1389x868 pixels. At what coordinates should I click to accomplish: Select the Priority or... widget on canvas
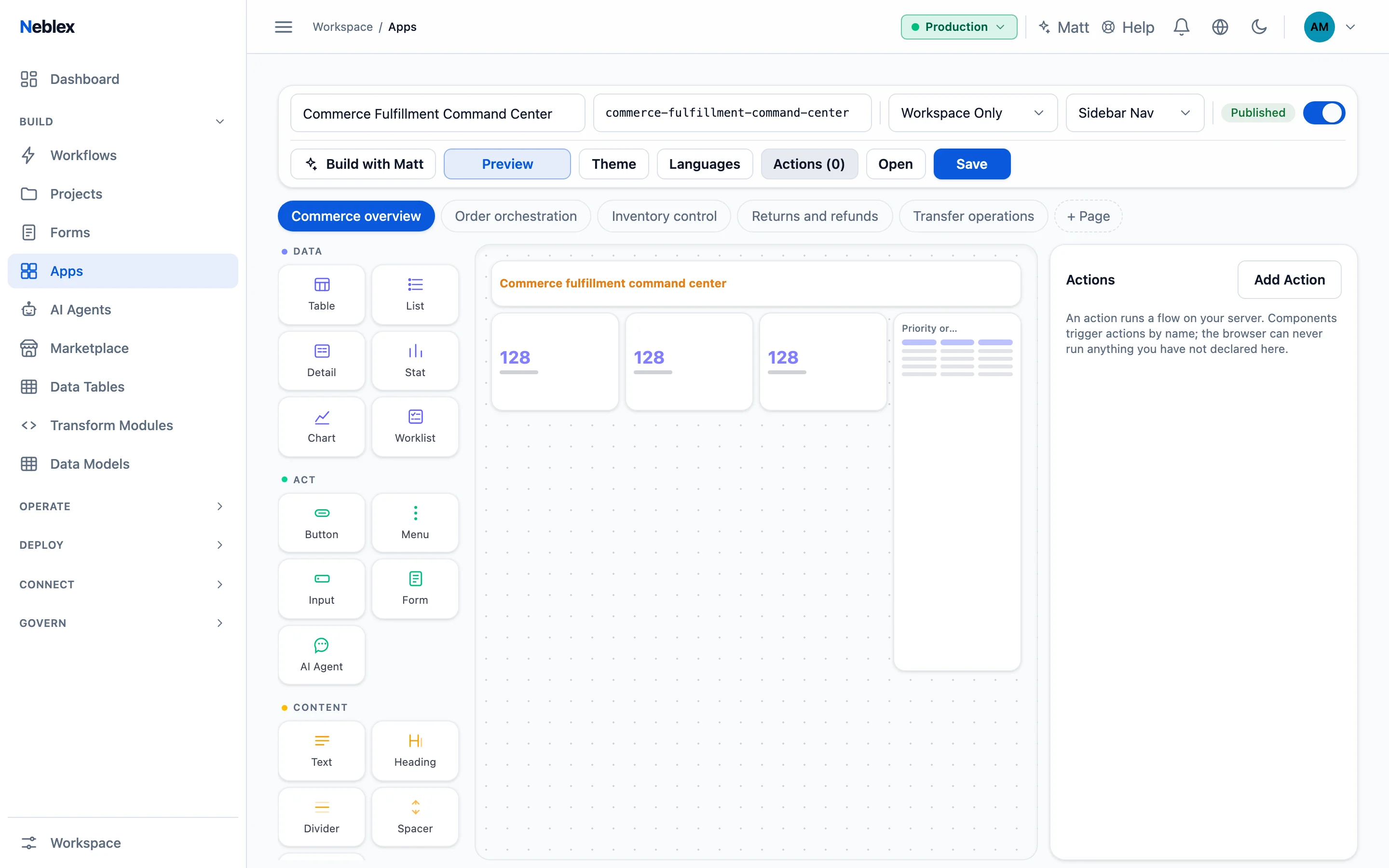pos(957,492)
